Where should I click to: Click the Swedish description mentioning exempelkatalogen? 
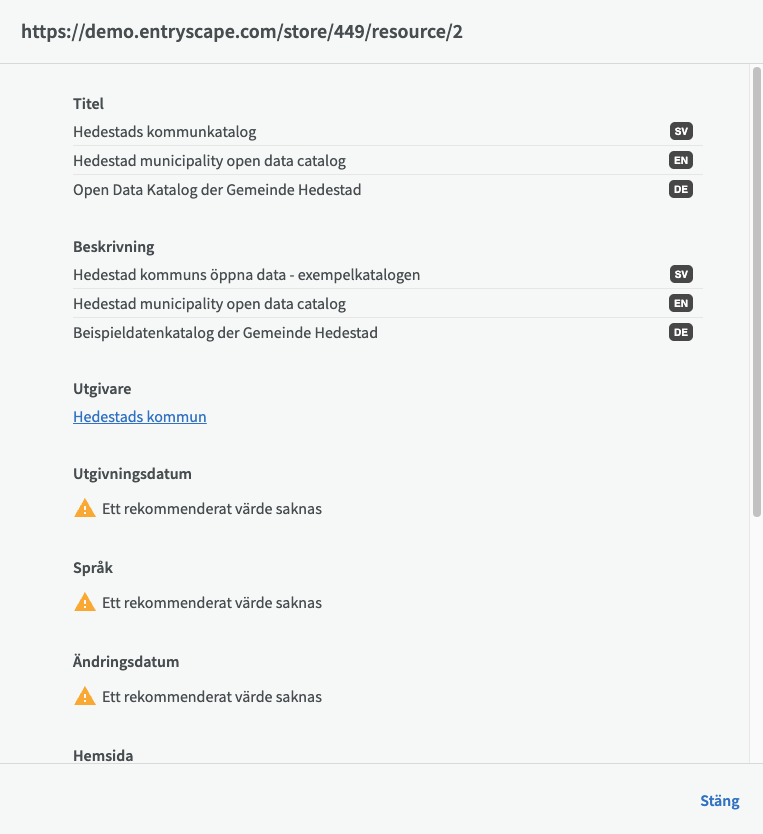click(246, 275)
